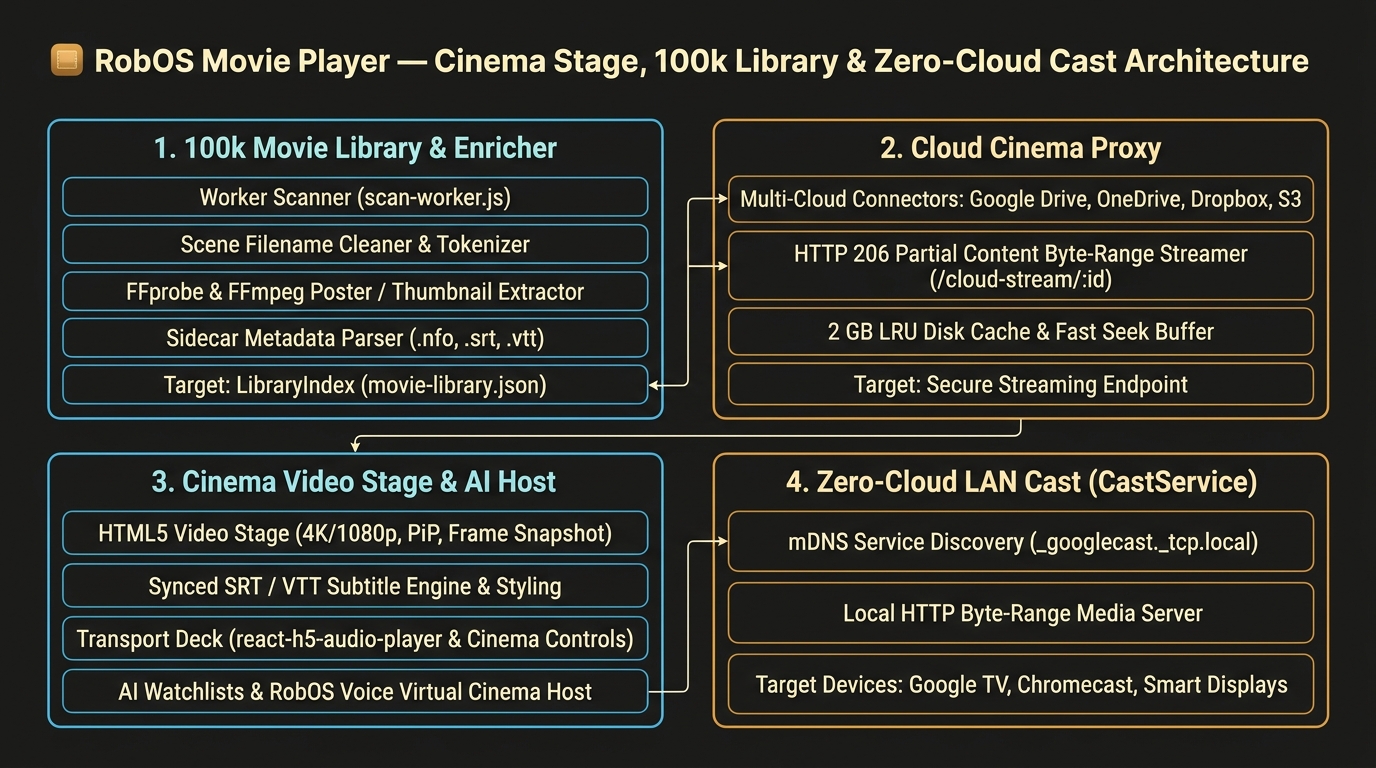Select the 'Transport Deck (react-h5-audio-player' box
The height and width of the screenshot is (768, 1376).
coord(355,638)
